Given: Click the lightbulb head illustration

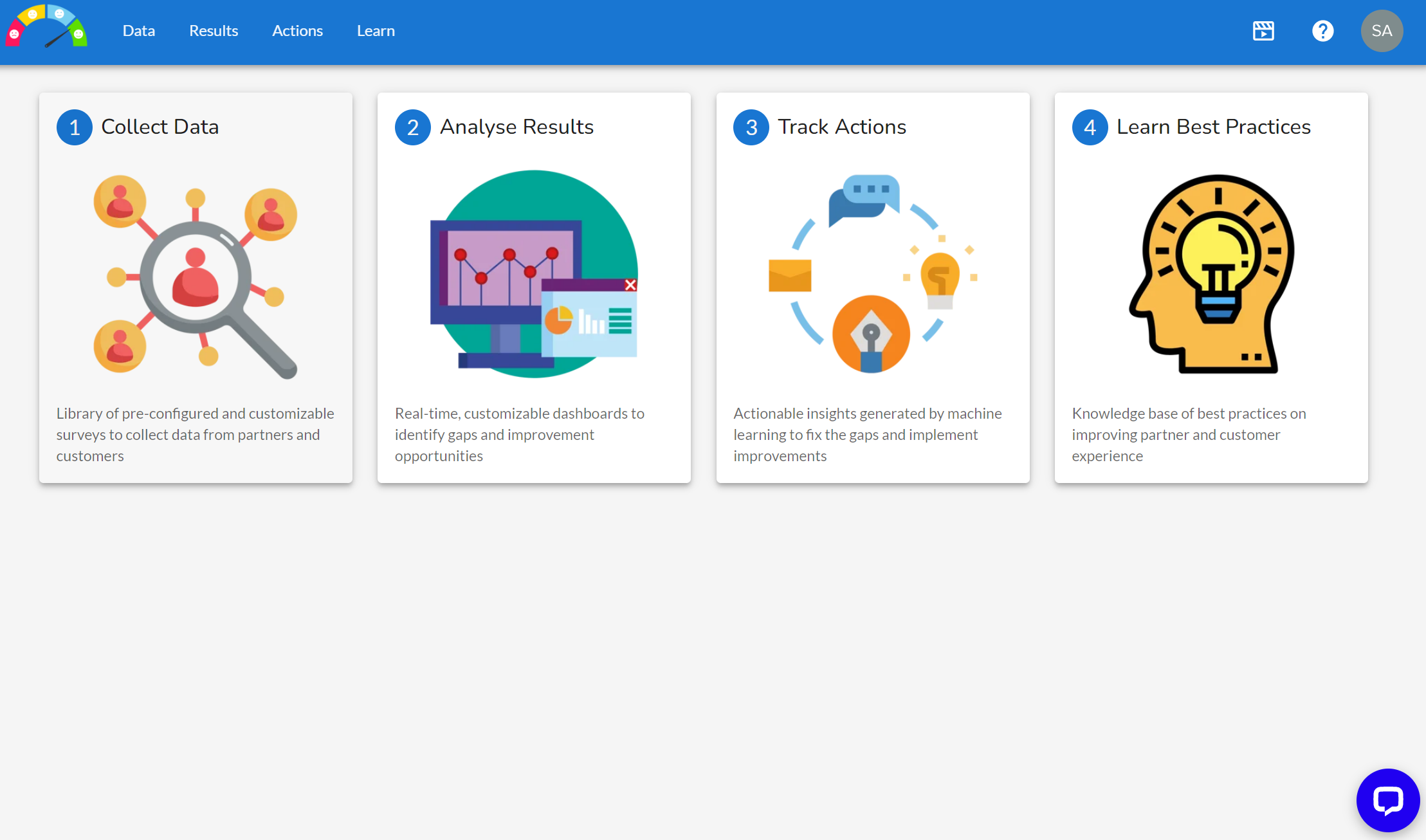Looking at the screenshot, I should [1212, 274].
